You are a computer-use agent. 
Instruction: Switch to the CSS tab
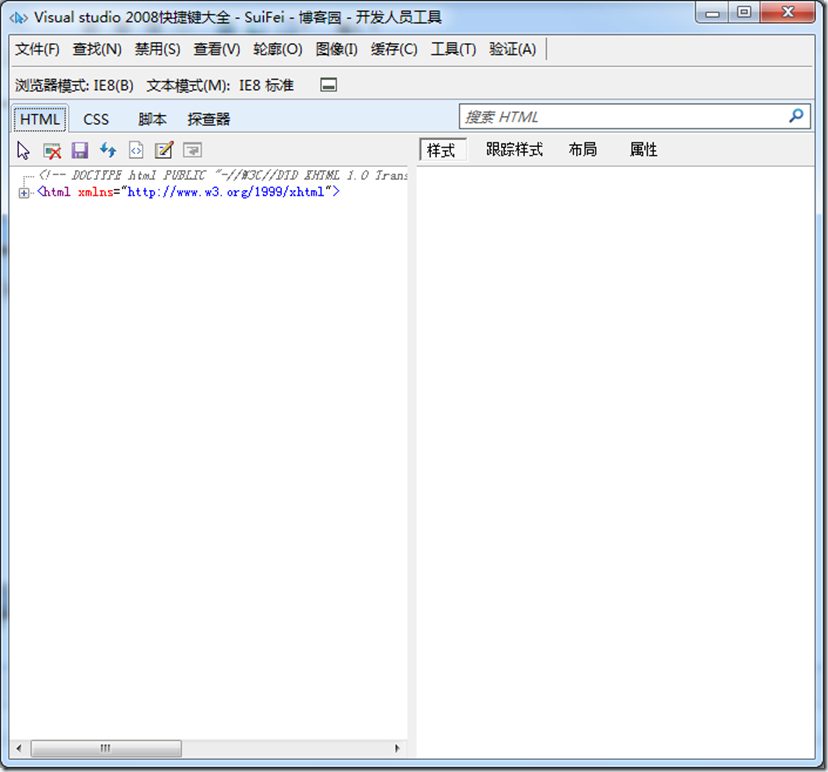point(96,119)
